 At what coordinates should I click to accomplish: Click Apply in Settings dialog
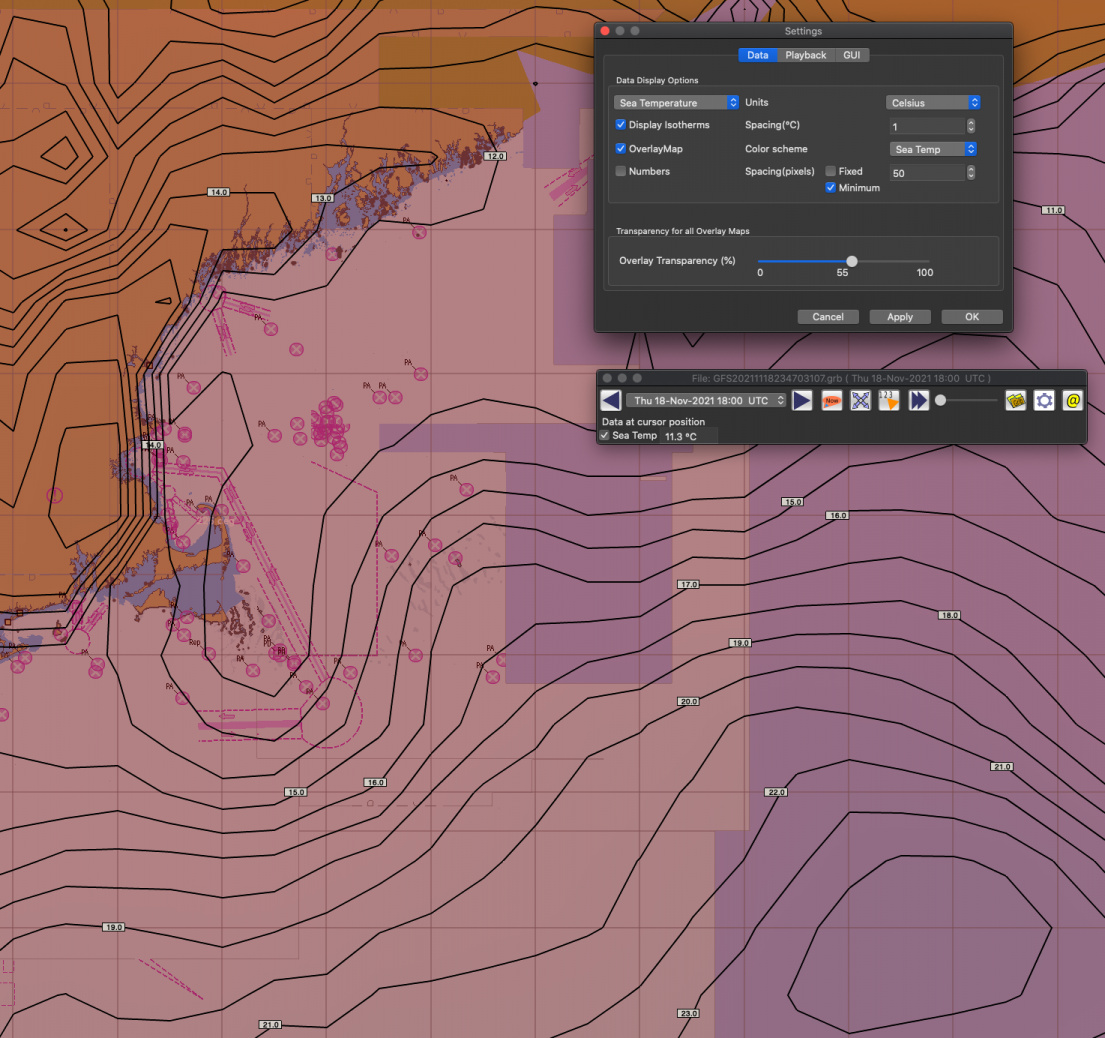pyautogui.click(x=900, y=317)
